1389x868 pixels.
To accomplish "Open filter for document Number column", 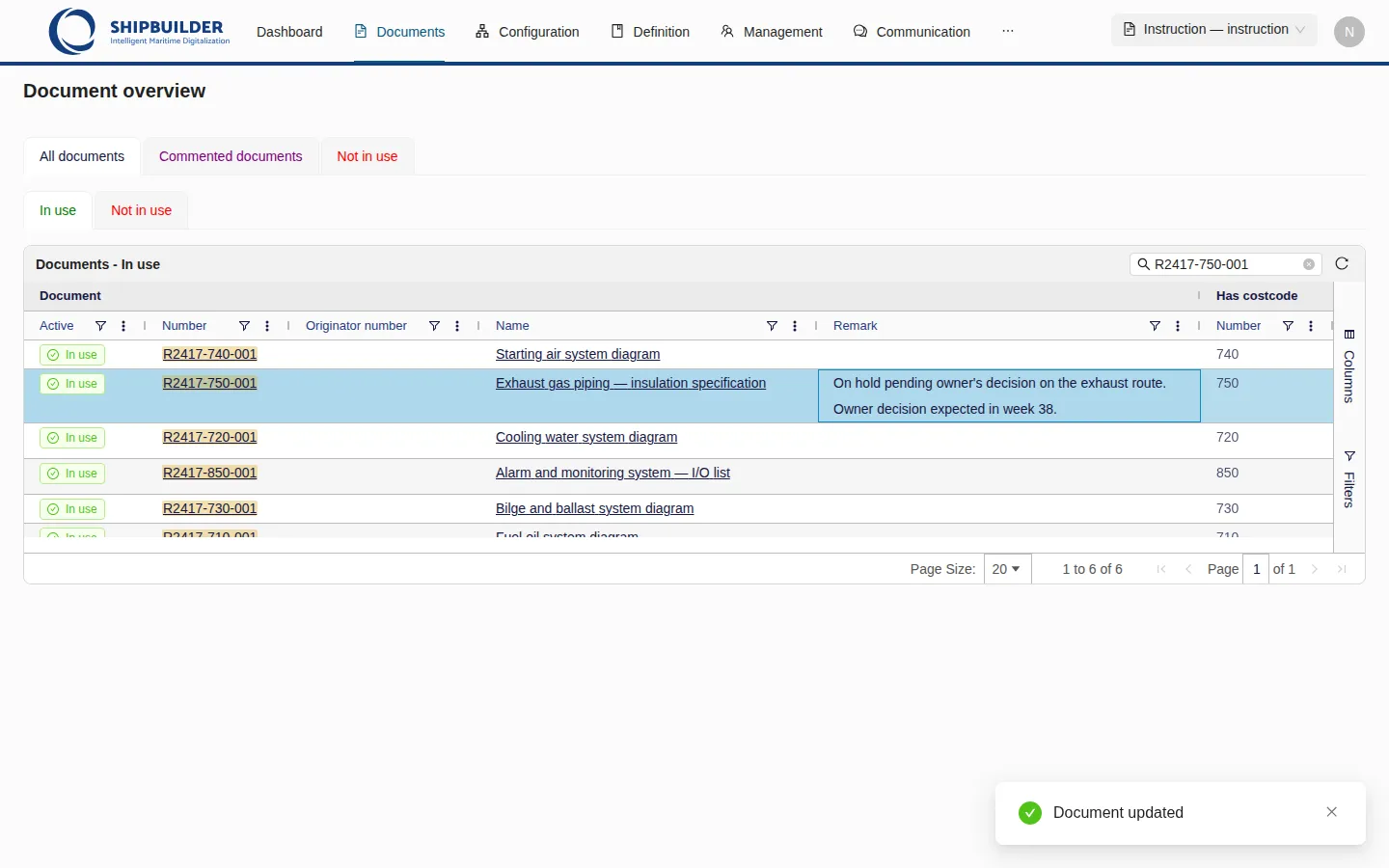I will pyautogui.click(x=244, y=326).
